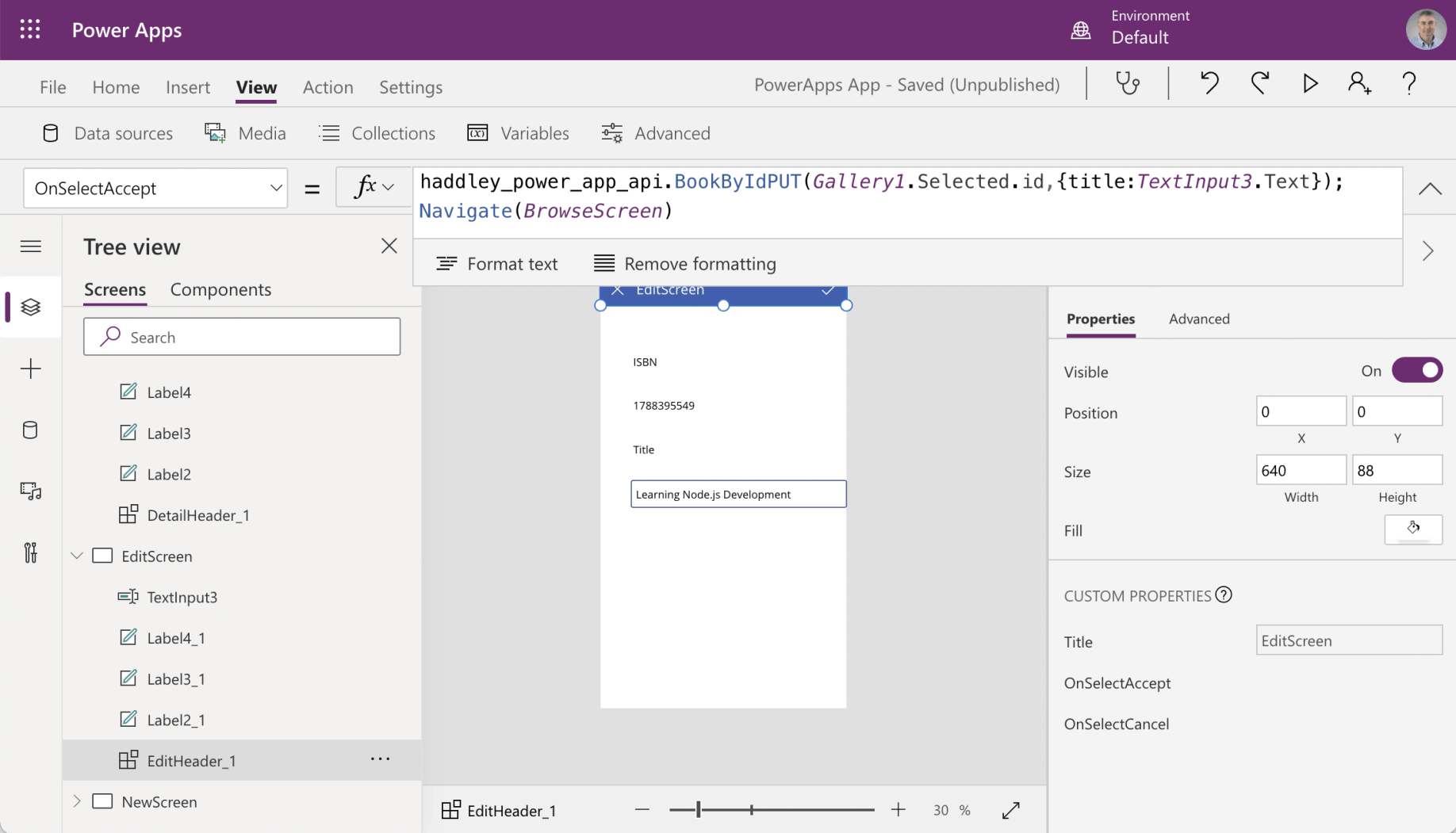
Task: Click the Tree view search box
Action: [242, 338]
